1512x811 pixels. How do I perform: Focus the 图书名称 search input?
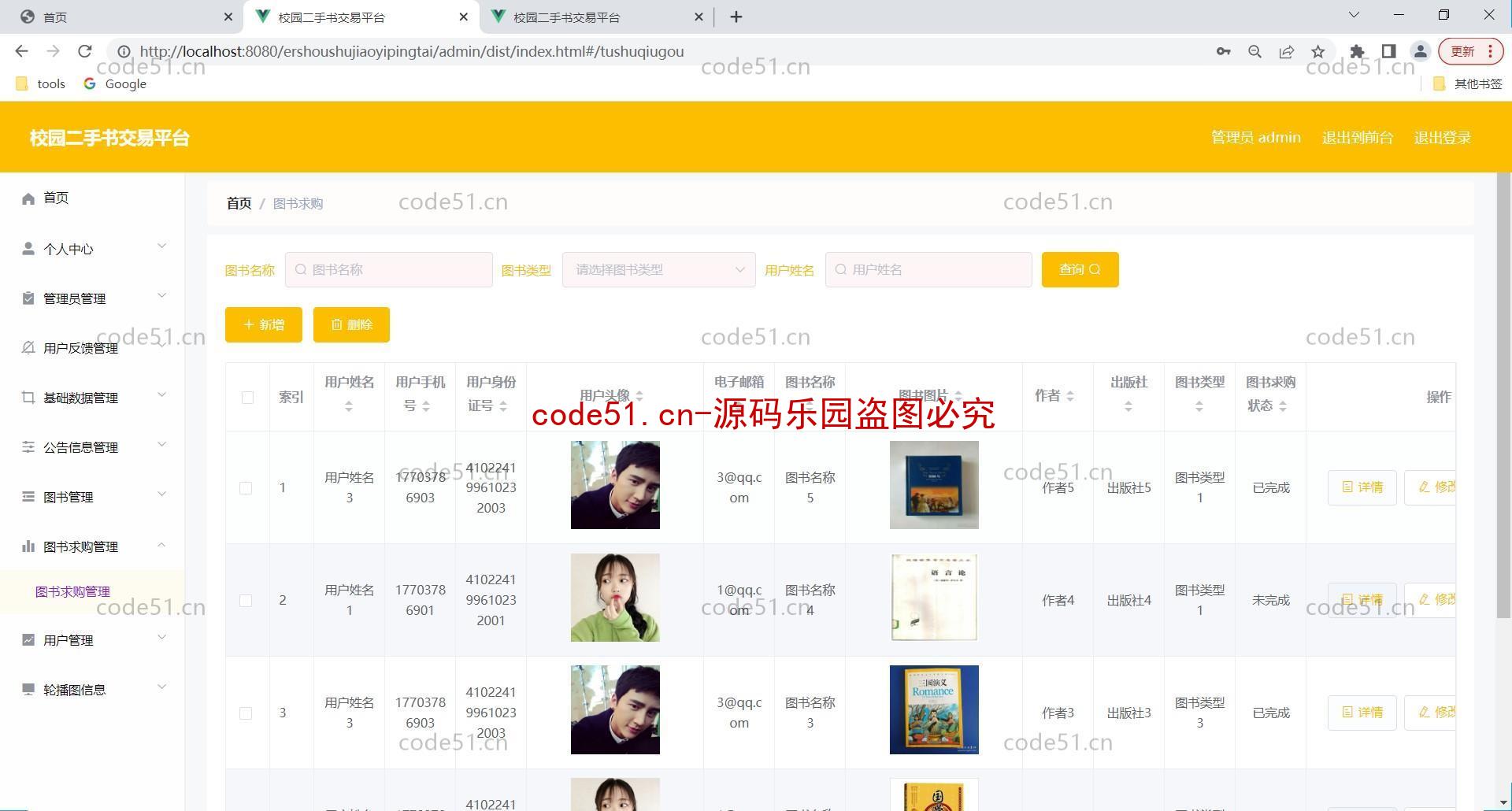(x=389, y=270)
